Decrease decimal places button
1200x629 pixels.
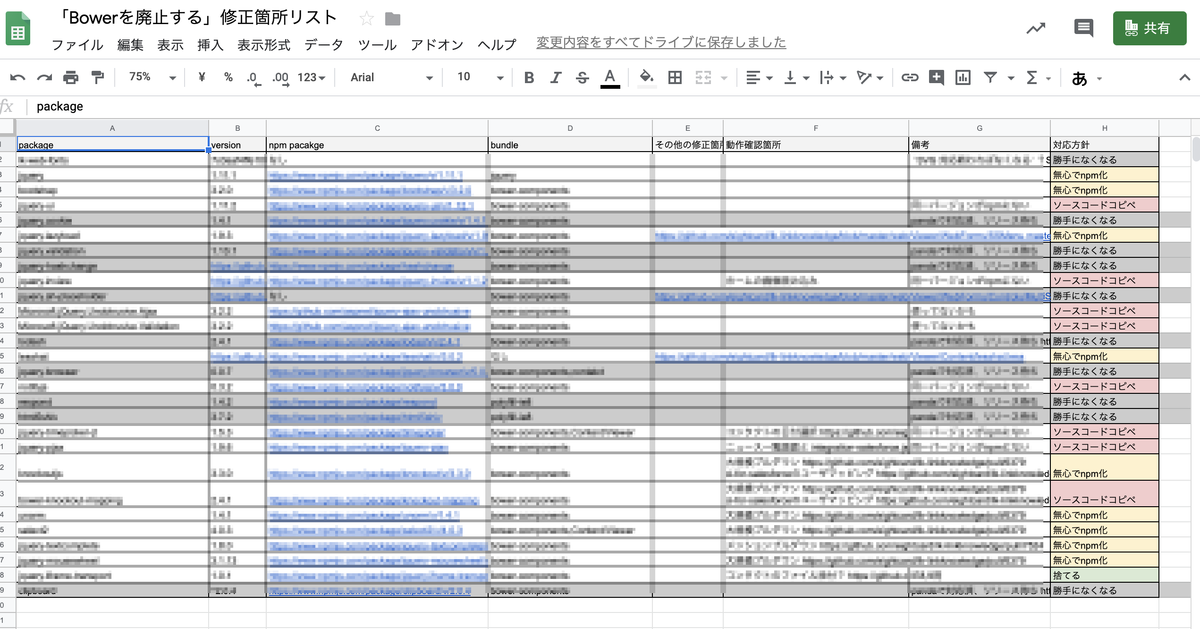(253, 77)
